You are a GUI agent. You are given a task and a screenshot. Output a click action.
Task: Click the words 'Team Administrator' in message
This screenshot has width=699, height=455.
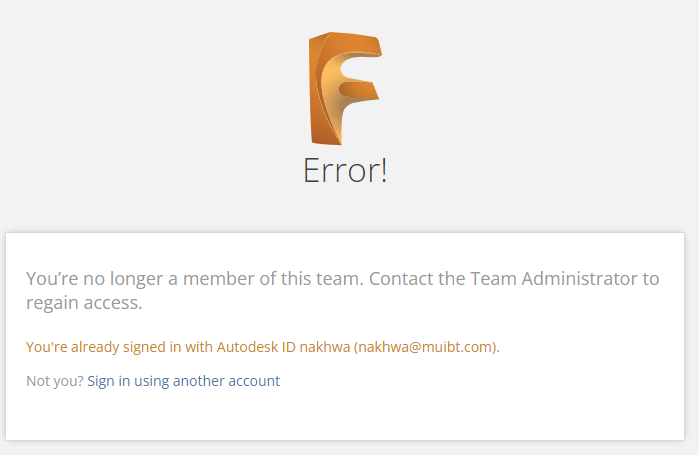554,279
